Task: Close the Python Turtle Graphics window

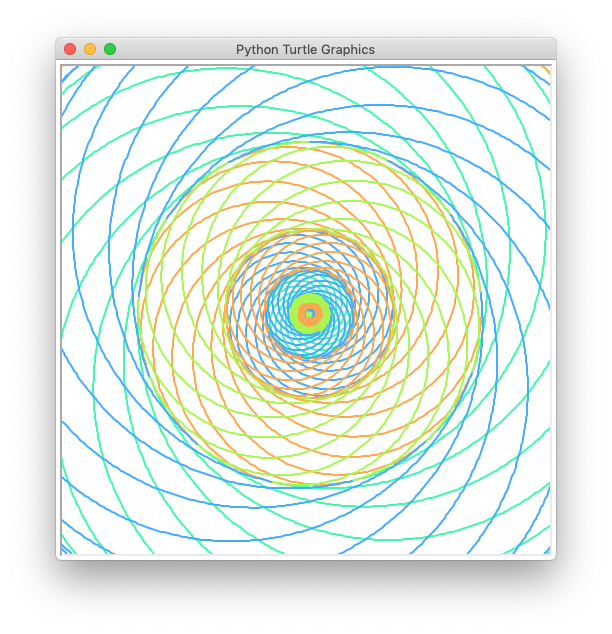Action: (x=70, y=49)
